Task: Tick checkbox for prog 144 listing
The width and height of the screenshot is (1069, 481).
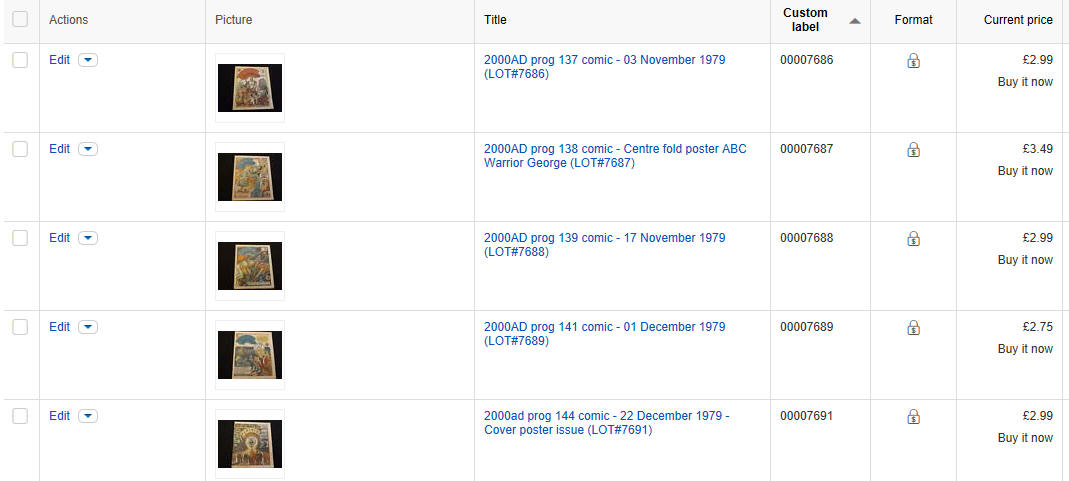Action: pos(20,416)
